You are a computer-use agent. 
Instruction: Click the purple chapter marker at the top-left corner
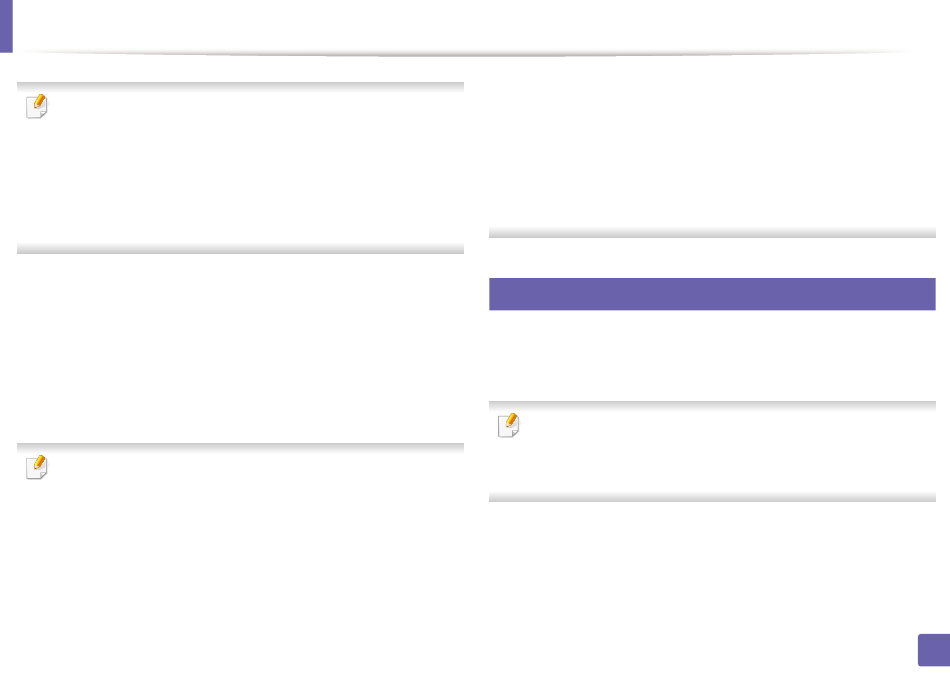[x=6, y=26]
